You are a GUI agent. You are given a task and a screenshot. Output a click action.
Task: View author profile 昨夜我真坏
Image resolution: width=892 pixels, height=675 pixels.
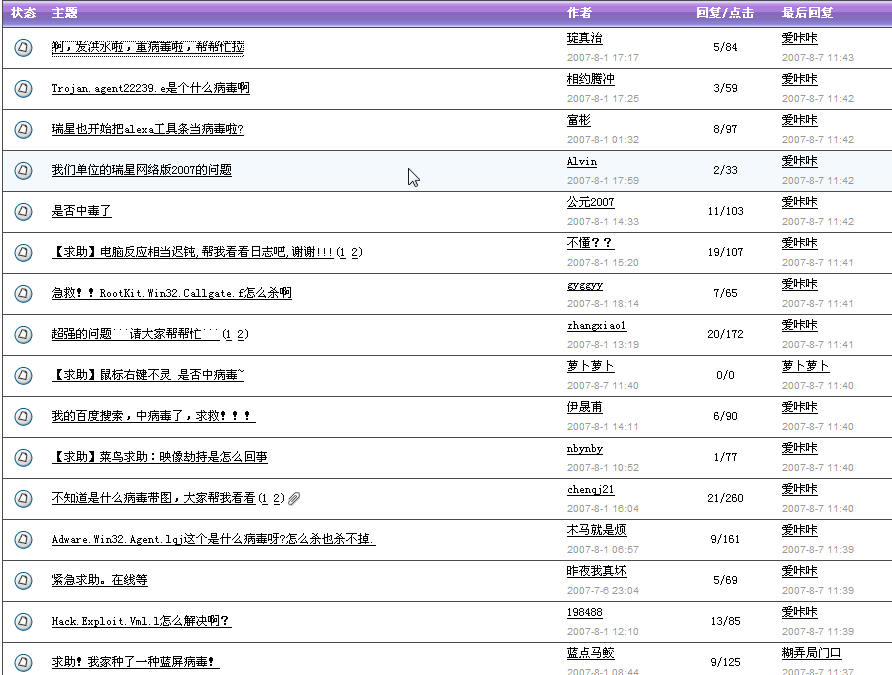(597, 570)
